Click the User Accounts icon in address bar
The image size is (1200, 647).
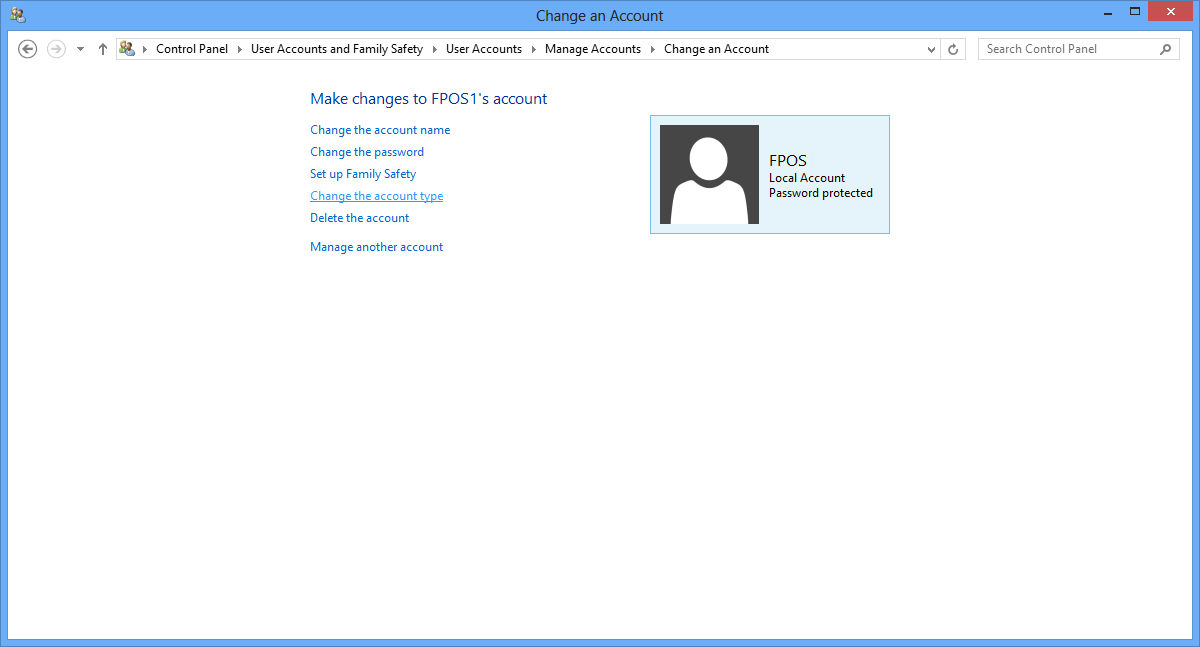[127, 48]
